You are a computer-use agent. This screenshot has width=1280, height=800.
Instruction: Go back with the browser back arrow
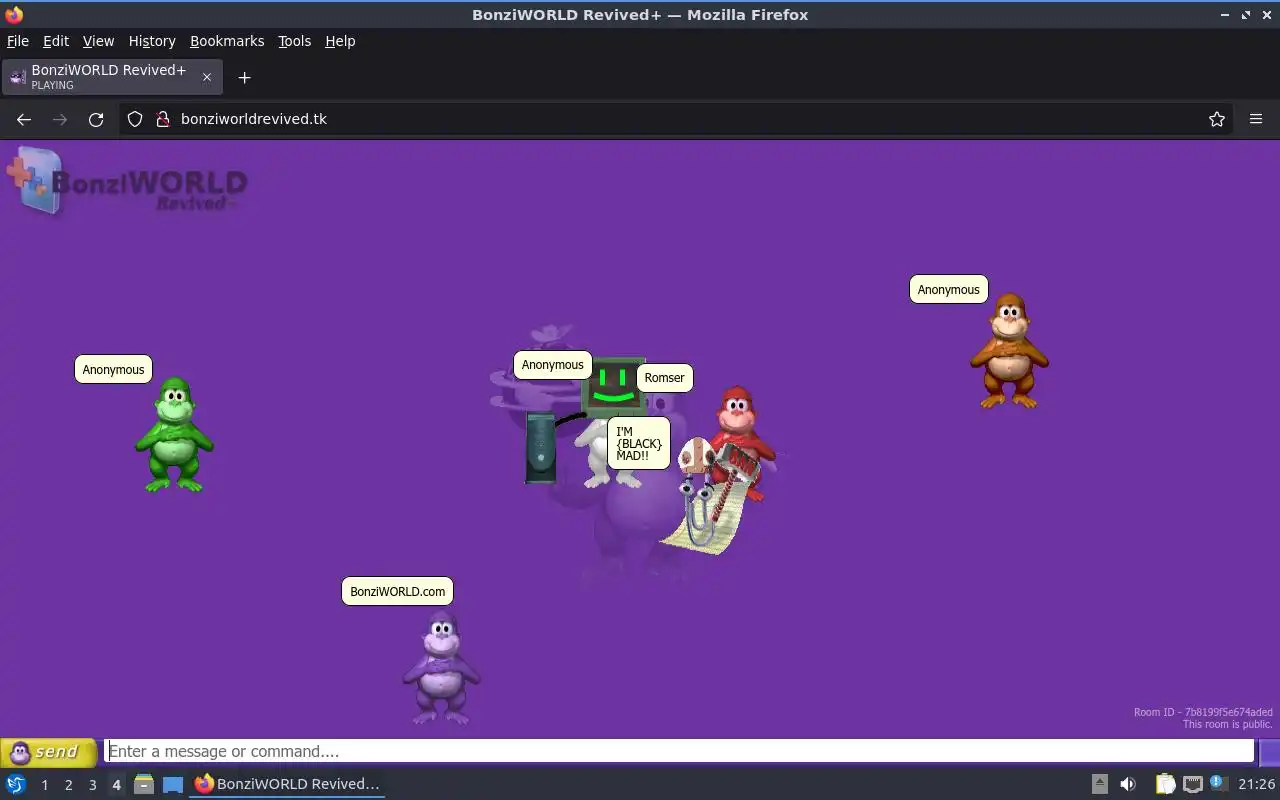click(24, 119)
